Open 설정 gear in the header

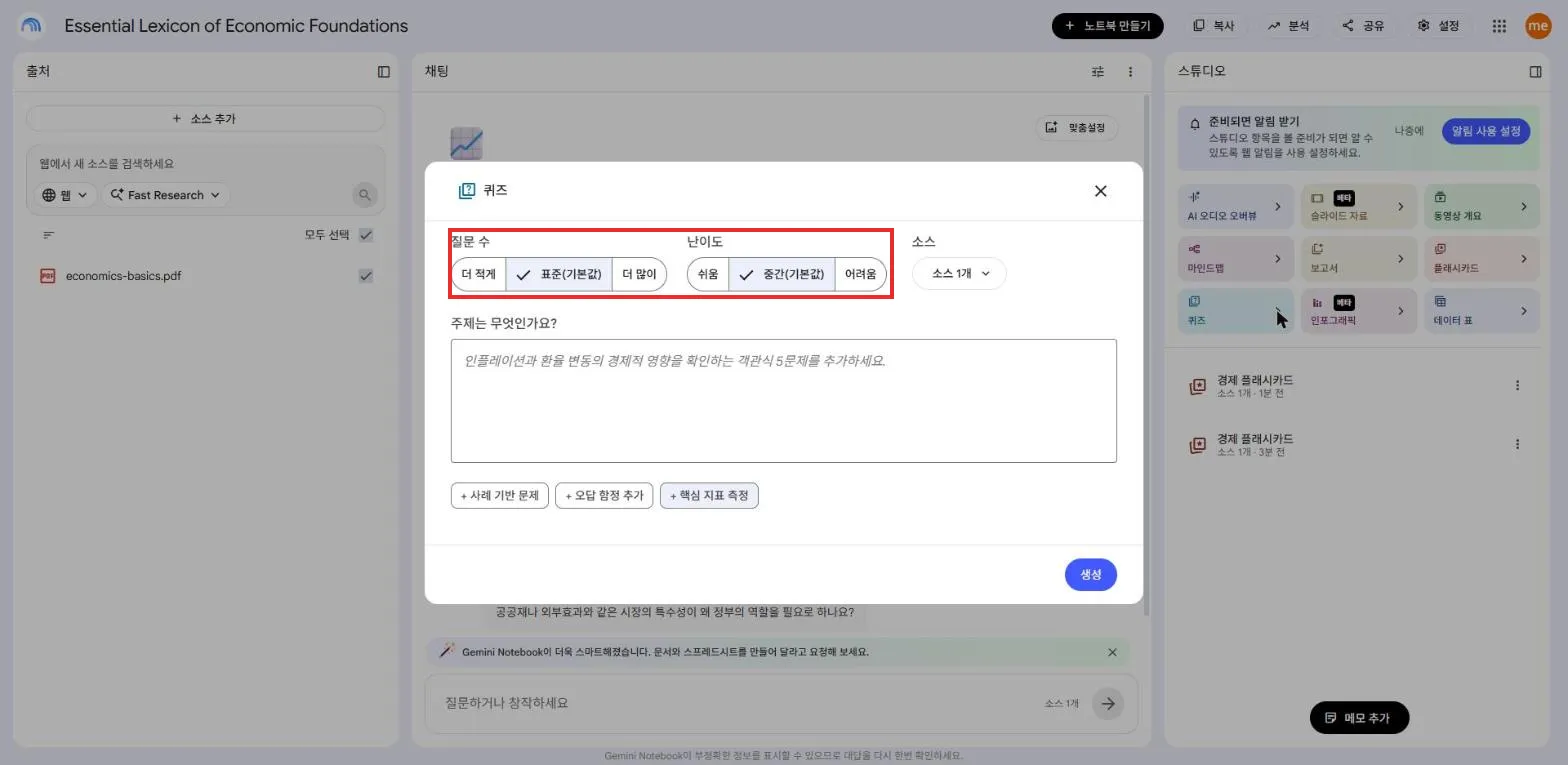1438,26
